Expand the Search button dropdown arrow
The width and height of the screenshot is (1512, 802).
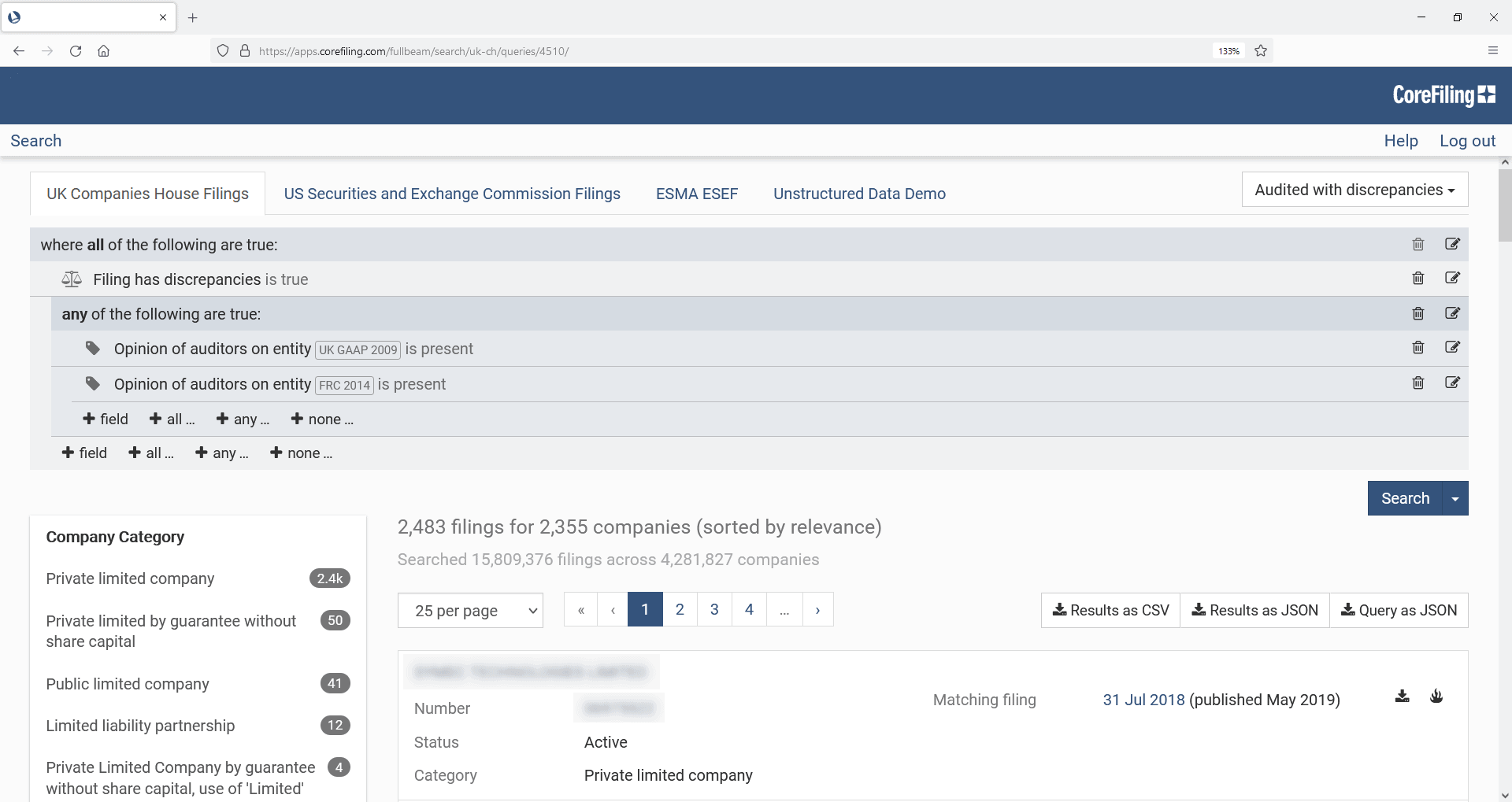(x=1455, y=499)
